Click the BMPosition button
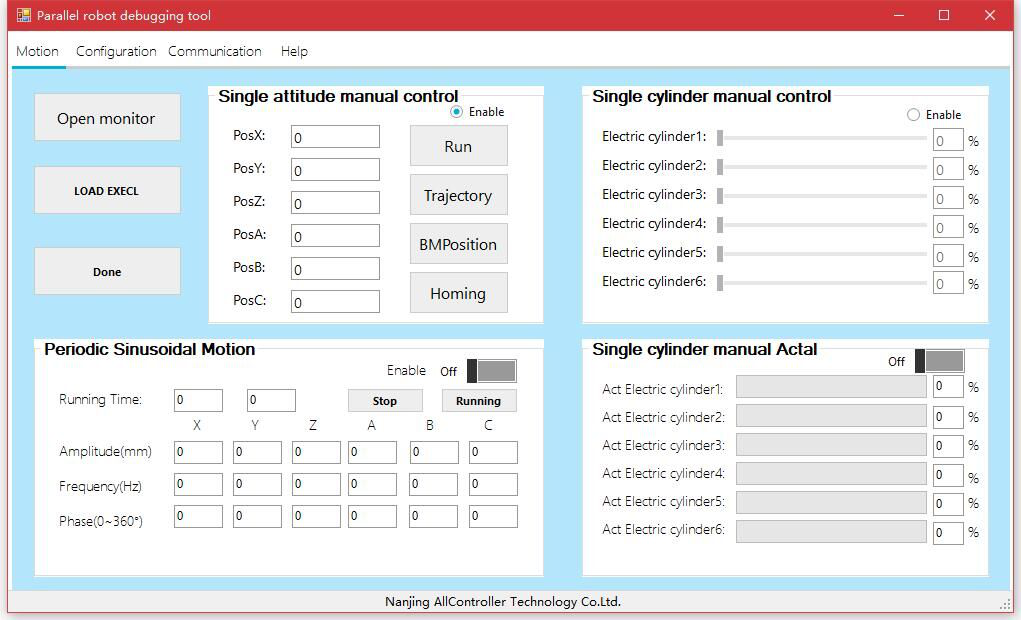This screenshot has width=1021, height=620. (458, 244)
